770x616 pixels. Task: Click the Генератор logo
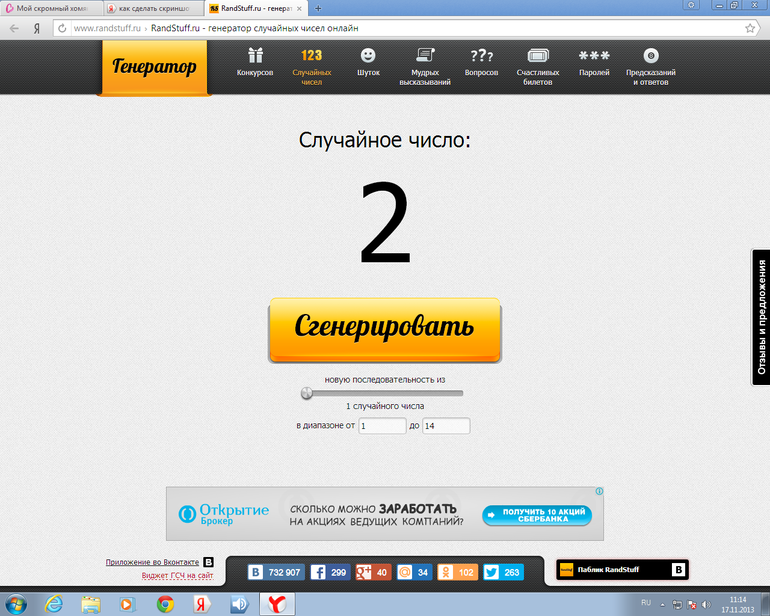click(154, 67)
